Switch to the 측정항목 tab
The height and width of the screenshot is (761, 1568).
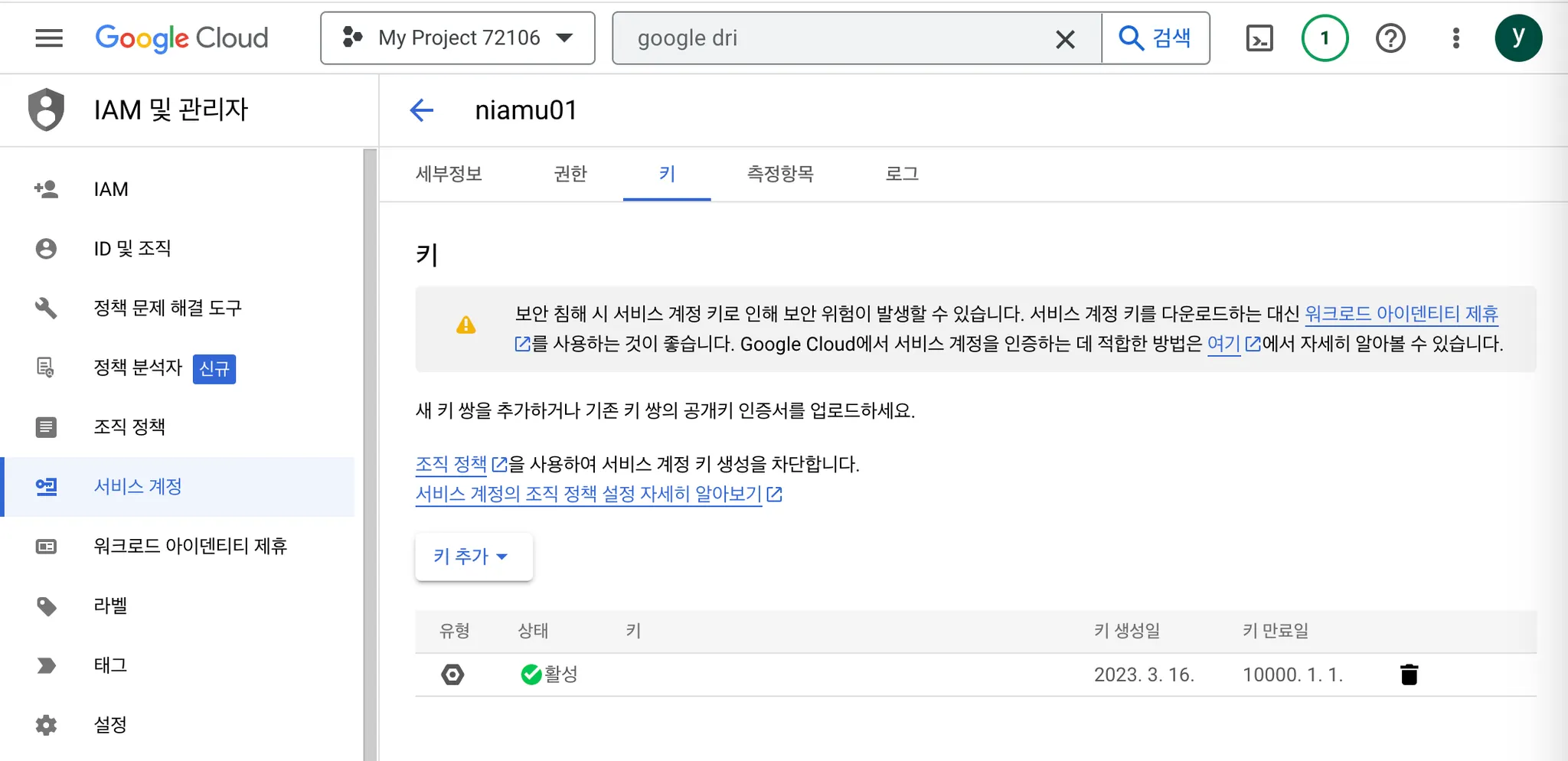[x=780, y=174]
